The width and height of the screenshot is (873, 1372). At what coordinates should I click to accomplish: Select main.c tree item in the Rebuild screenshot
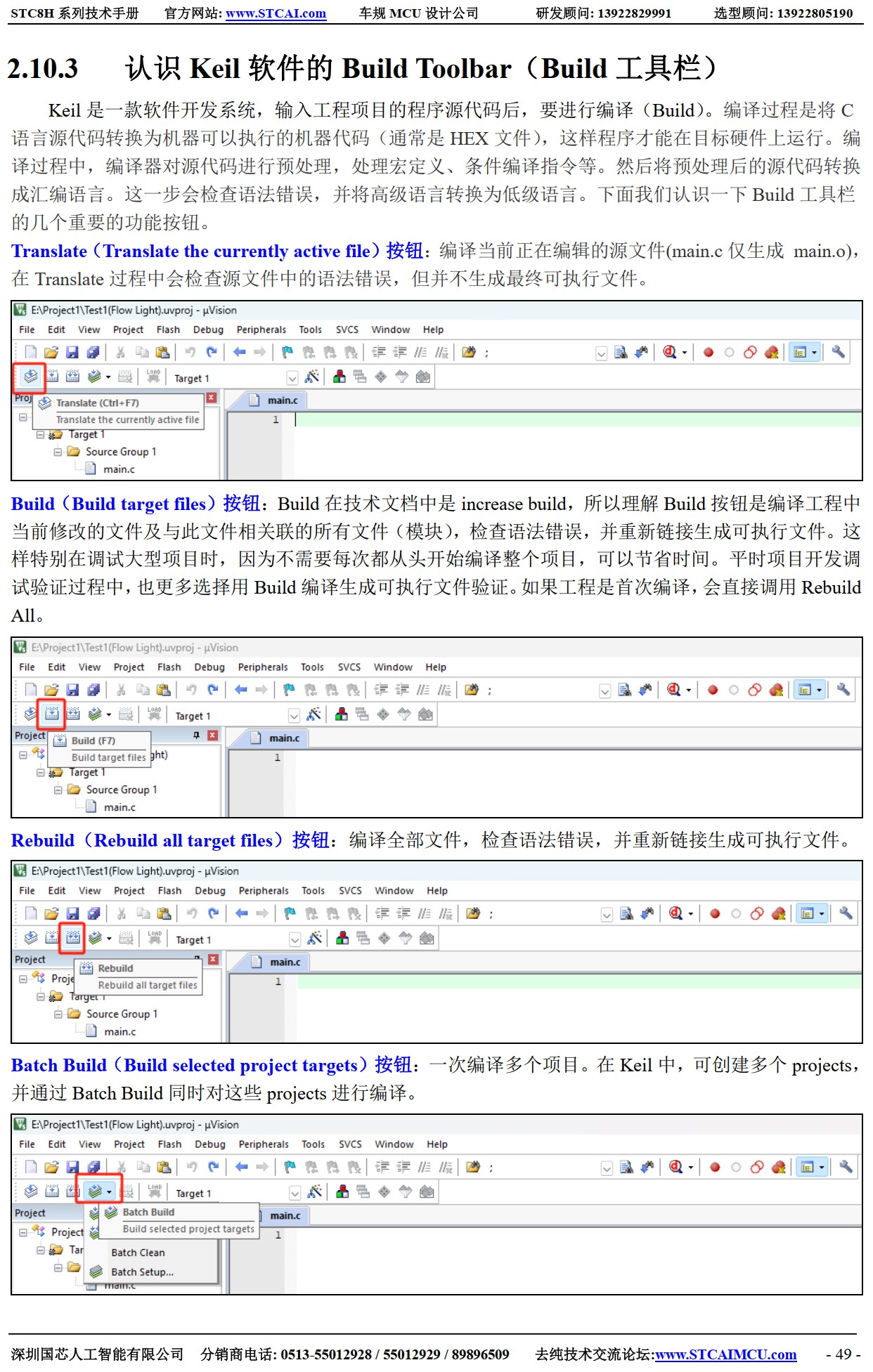pyautogui.click(x=120, y=1032)
